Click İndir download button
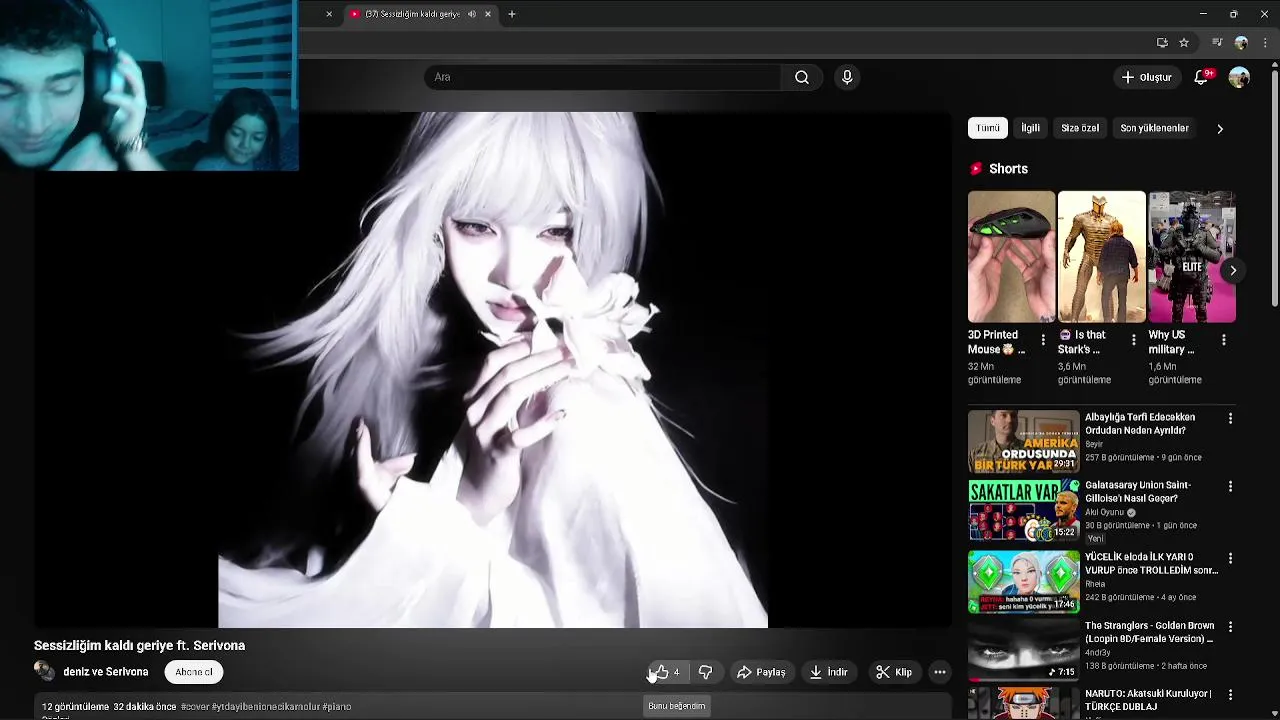Screen dimensions: 1280x720 coord(829,672)
